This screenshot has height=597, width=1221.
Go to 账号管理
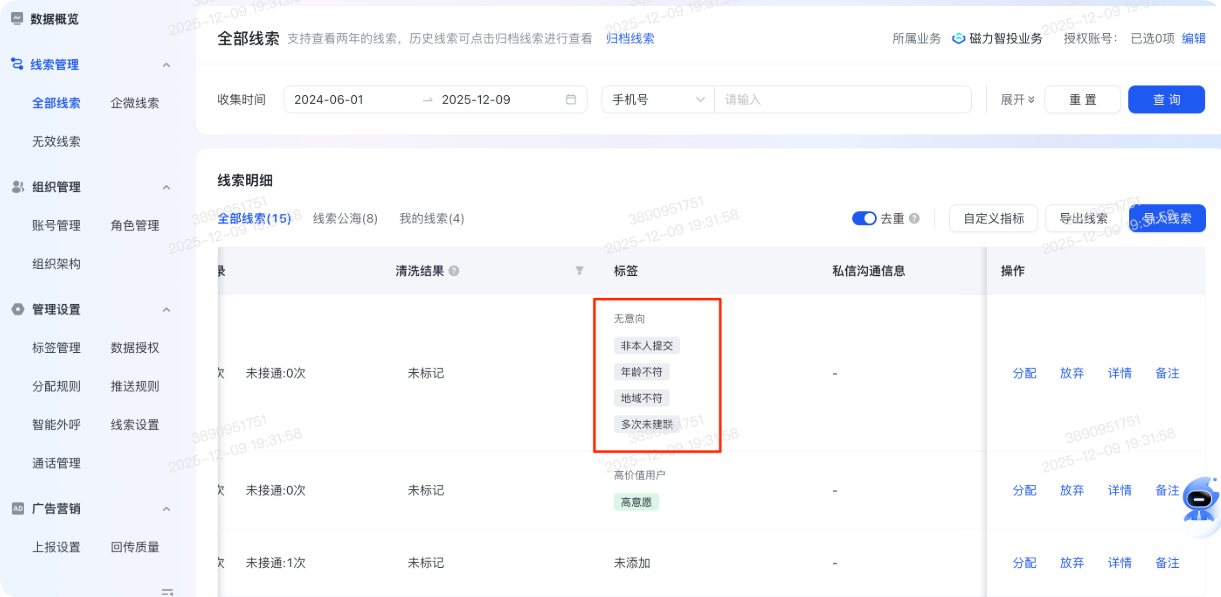click(56, 226)
